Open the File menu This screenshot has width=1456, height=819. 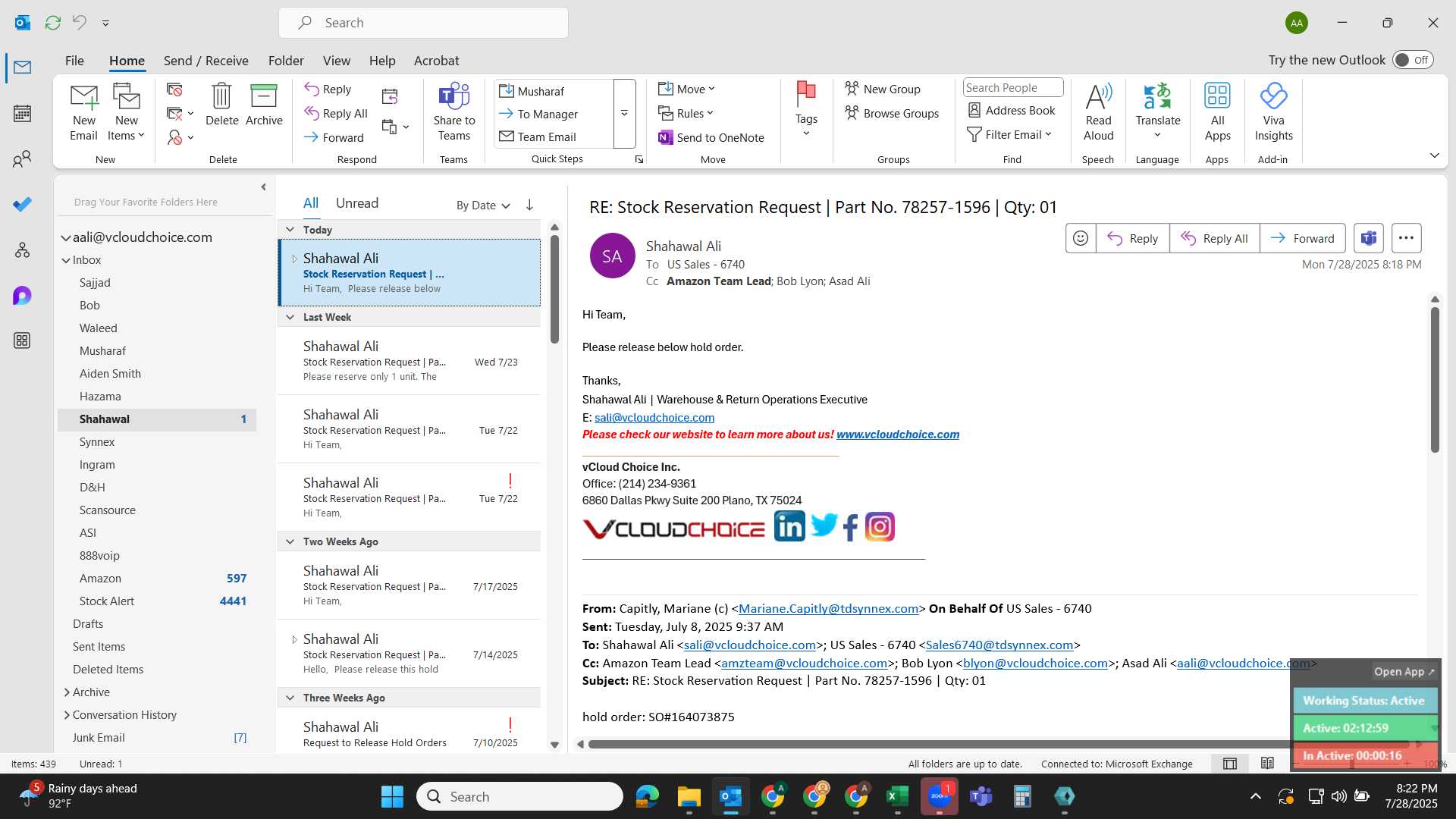coord(74,61)
